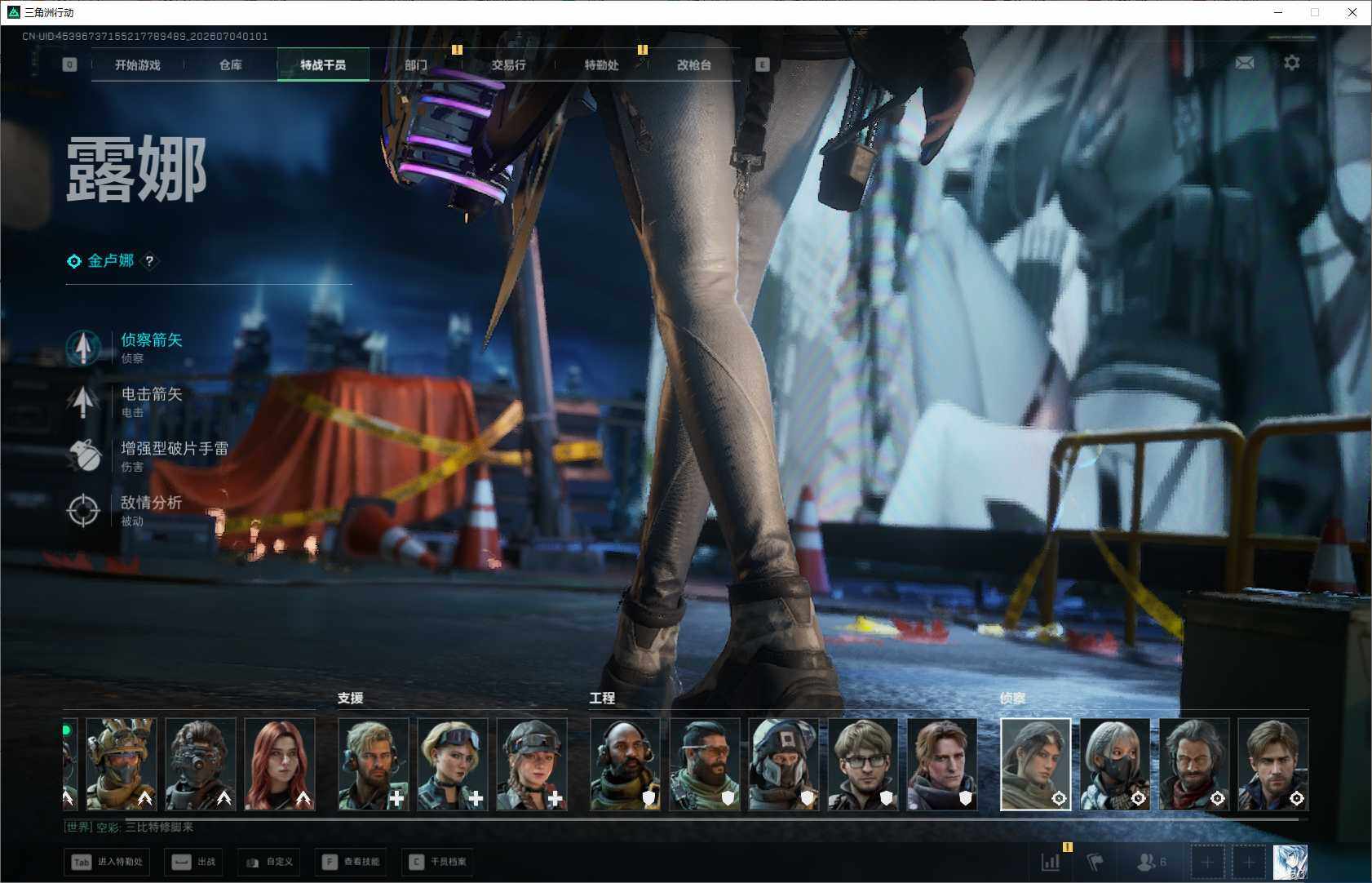The image size is (1372, 883).
Task: Switch to the 仓库 tab
Action: [231, 64]
